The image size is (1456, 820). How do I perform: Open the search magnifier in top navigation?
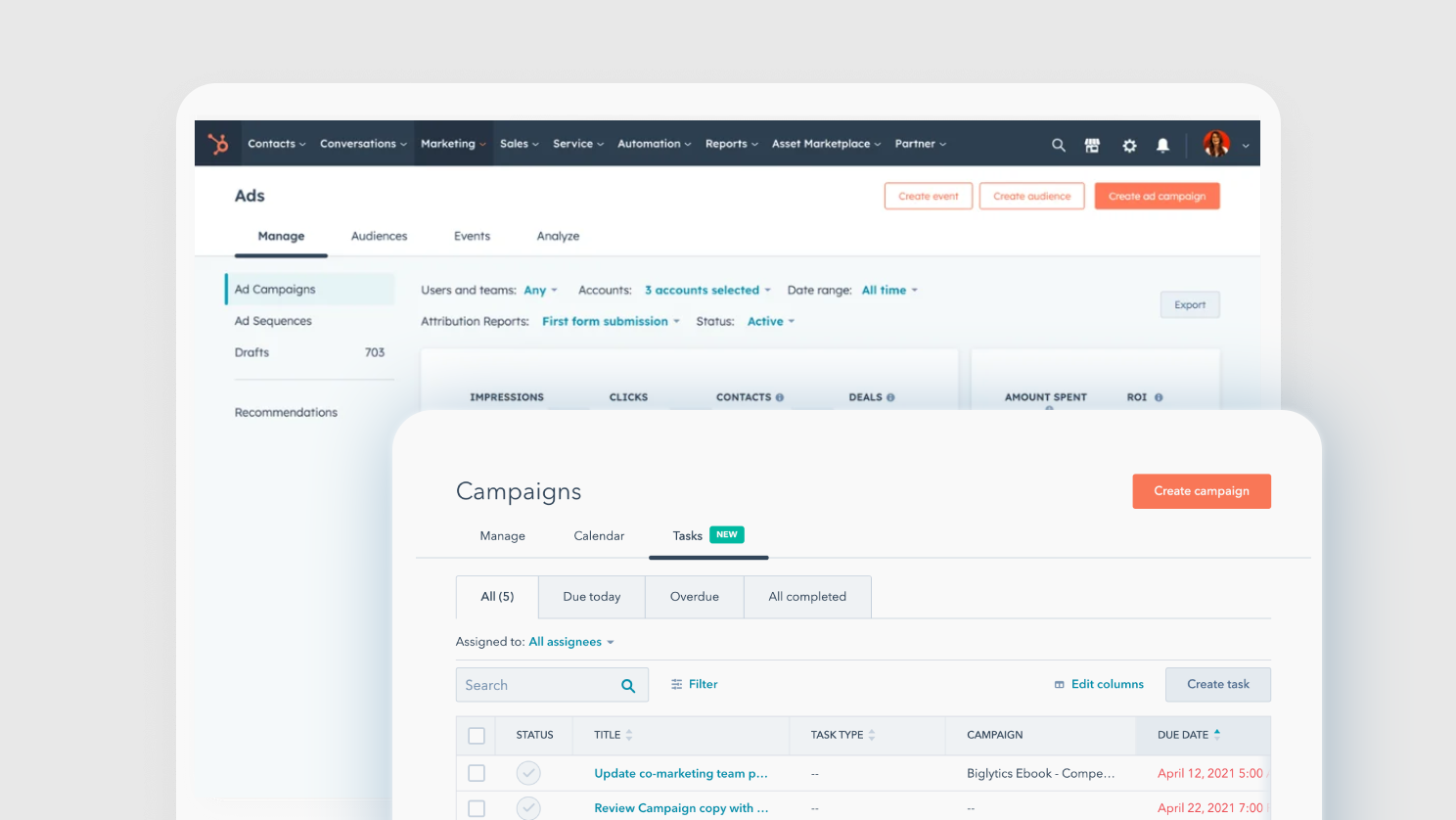point(1059,145)
